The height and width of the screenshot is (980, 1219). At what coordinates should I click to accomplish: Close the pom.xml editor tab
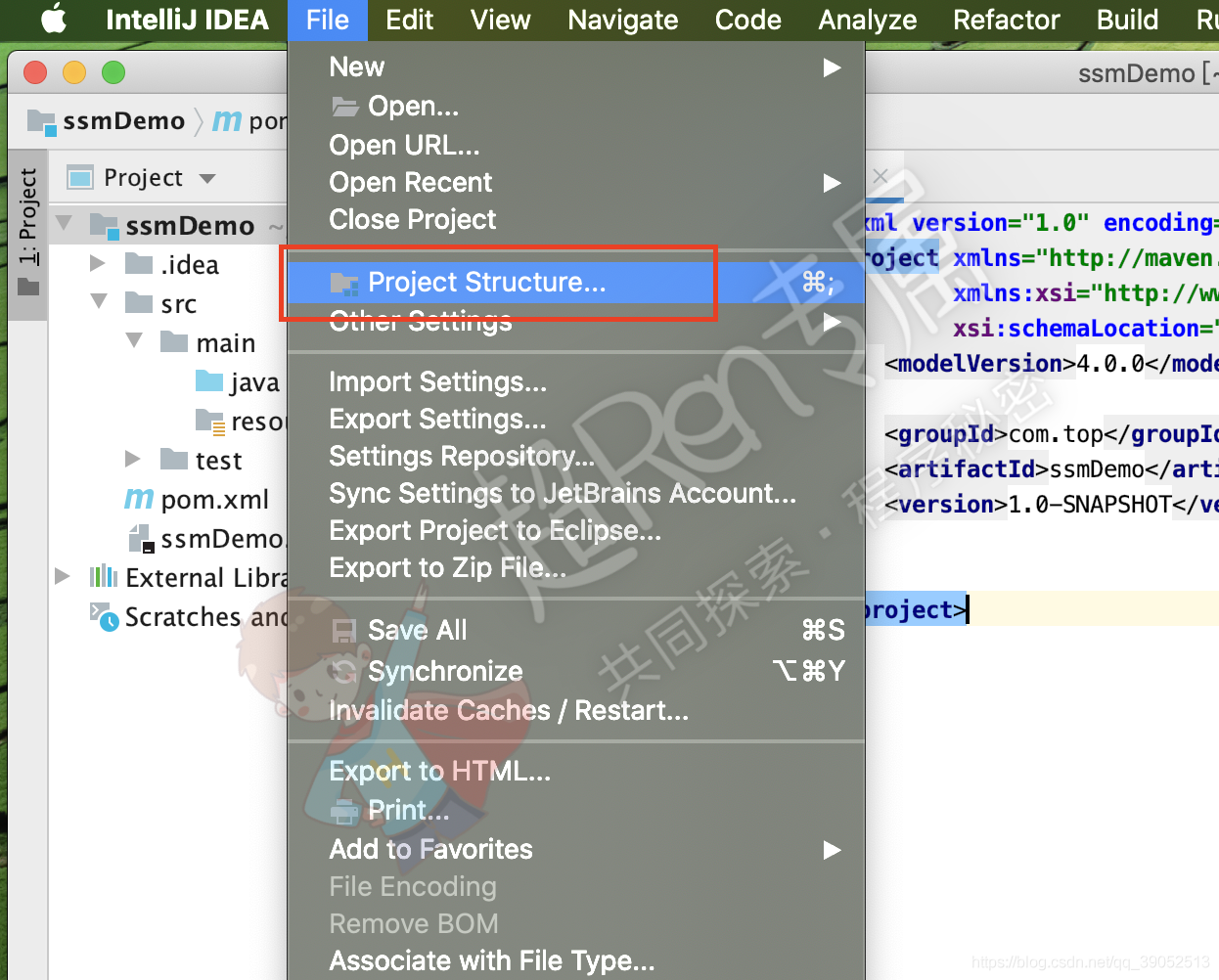click(880, 176)
